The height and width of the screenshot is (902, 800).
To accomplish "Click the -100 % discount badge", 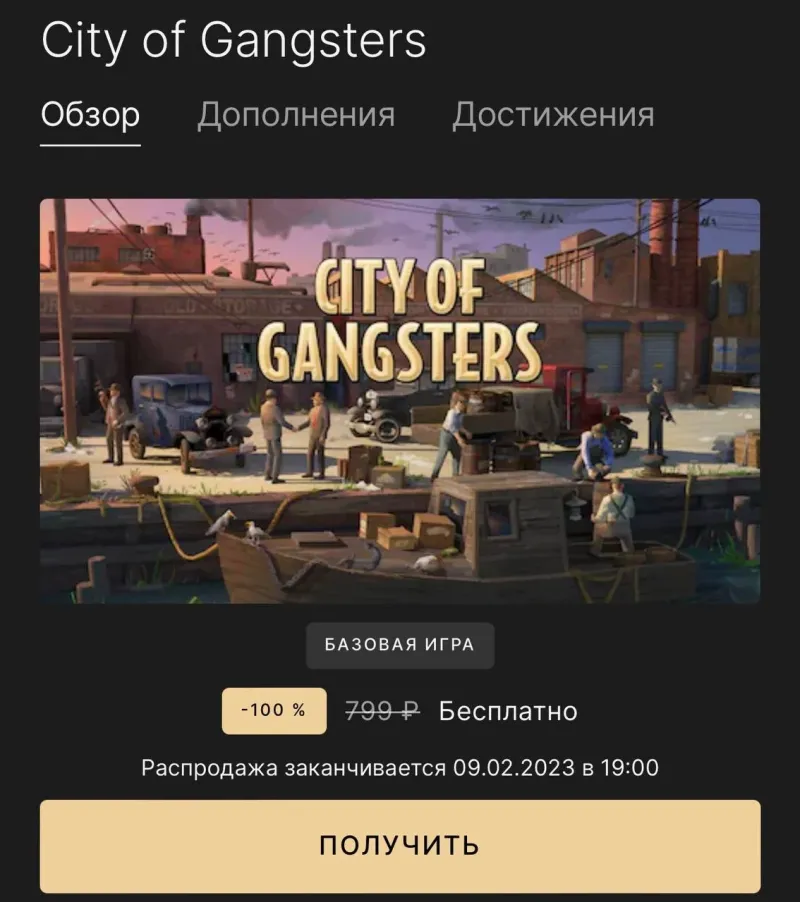I will pos(274,710).
